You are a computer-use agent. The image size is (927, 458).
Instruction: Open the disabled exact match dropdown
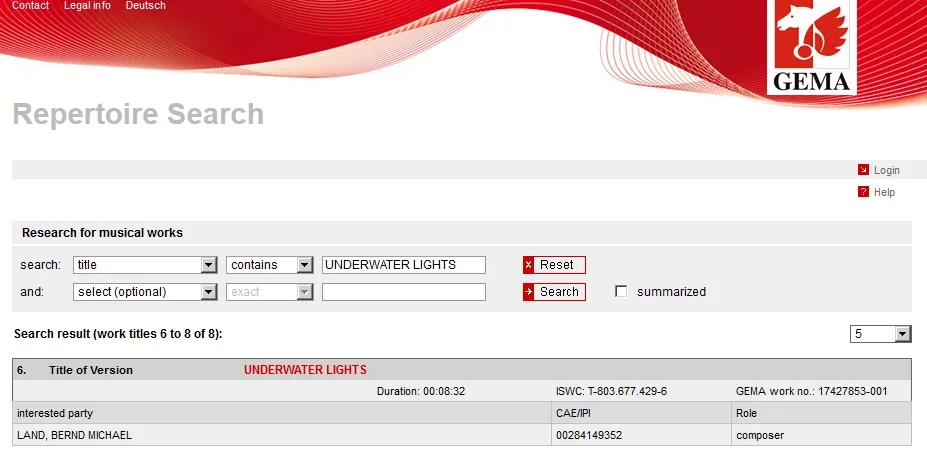click(270, 292)
